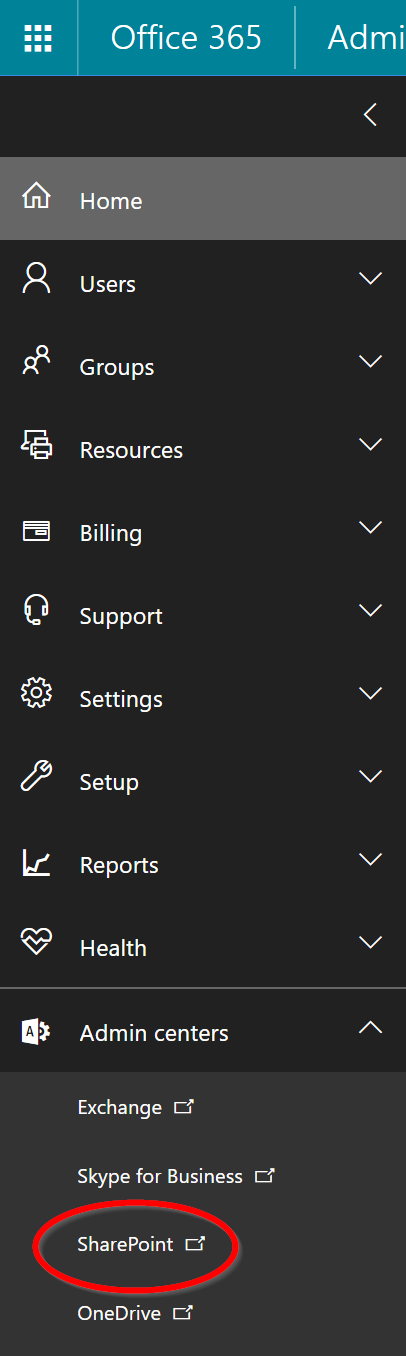This screenshot has width=406, height=1356.
Task: Click the Groups people icon
Action: pyautogui.click(x=36, y=361)
